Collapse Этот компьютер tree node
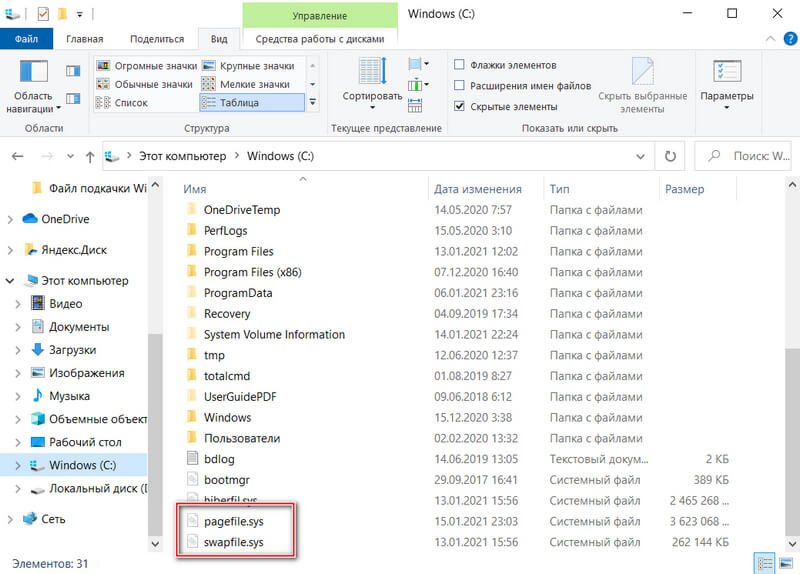This screenshot has width=800, height=574. pyautogui.click(x=10, y=281)
